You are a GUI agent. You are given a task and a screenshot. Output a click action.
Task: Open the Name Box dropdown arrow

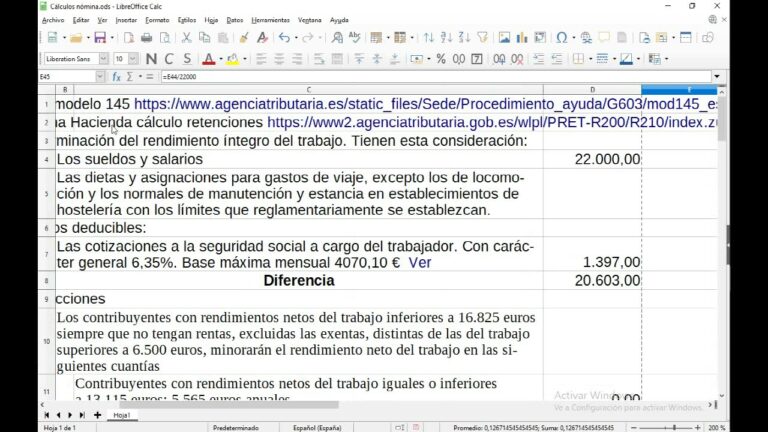[x=100, y=77]
